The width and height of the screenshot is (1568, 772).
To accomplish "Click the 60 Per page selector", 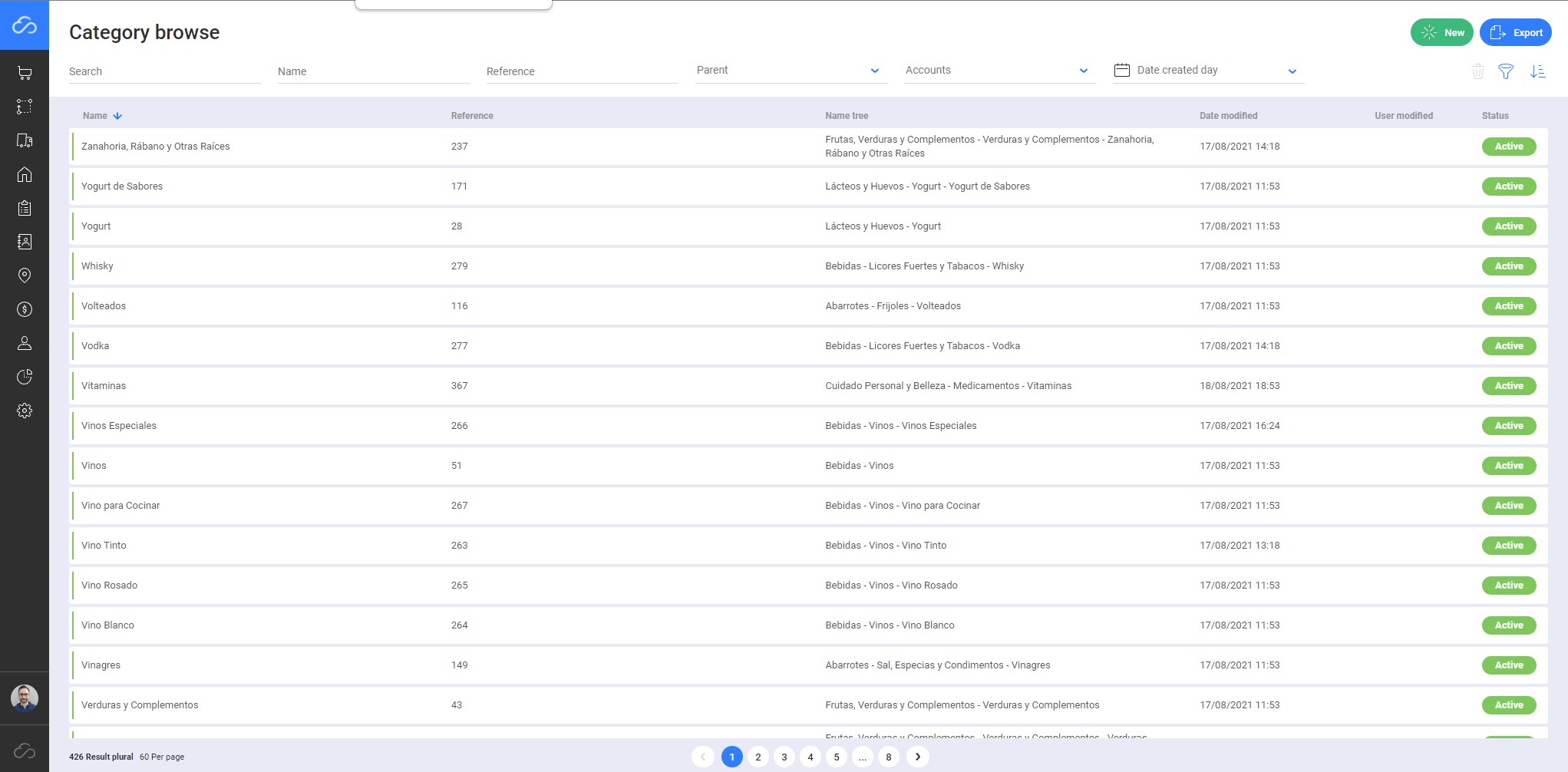I will point(162,757).
